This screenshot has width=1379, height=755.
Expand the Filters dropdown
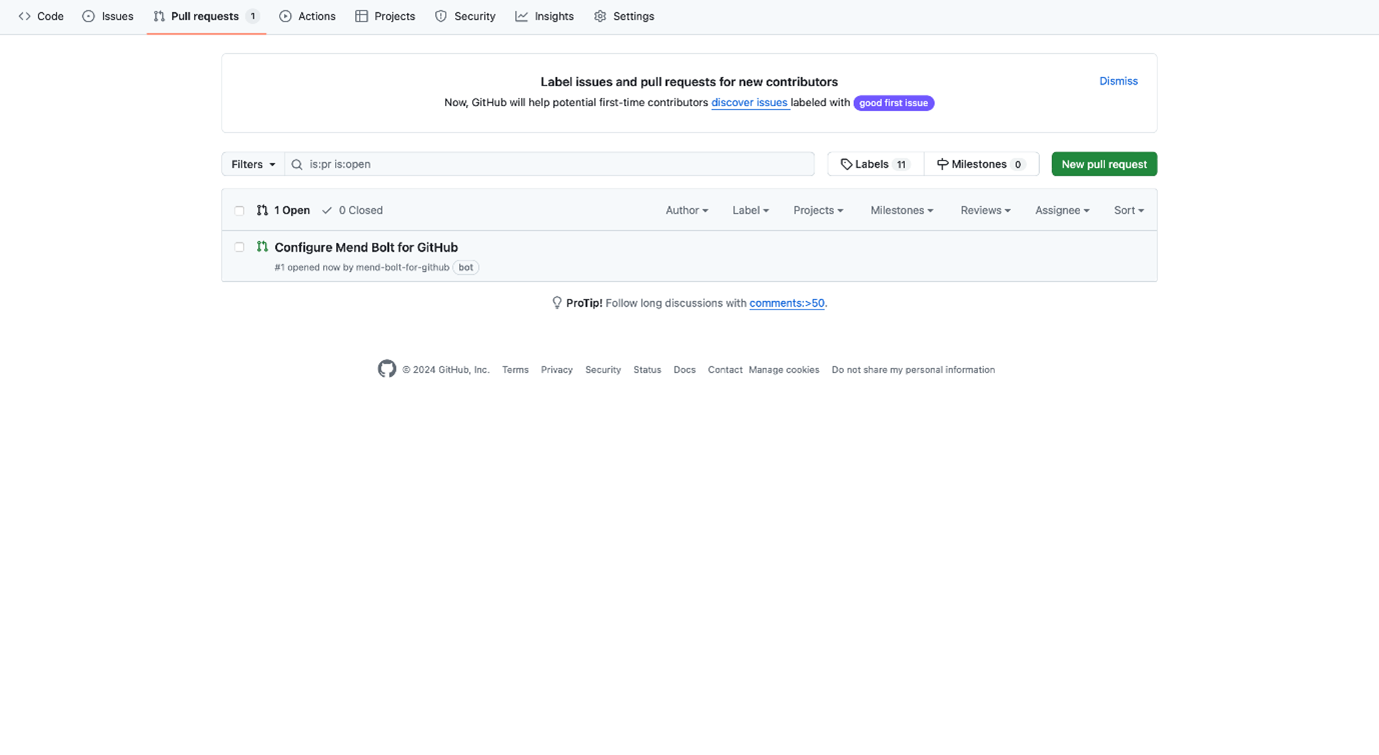(x=253, y=164)
